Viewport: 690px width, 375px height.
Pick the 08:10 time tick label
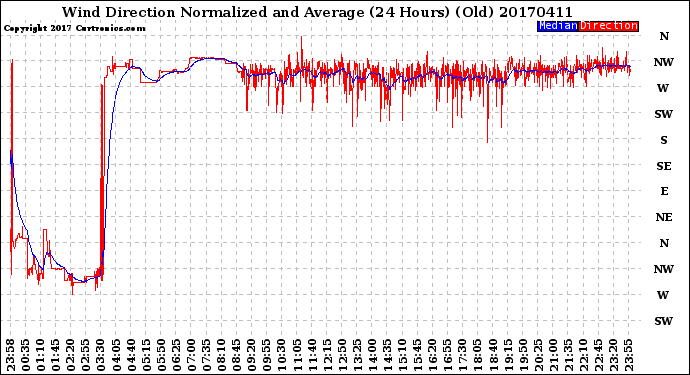tap(221, 355)
